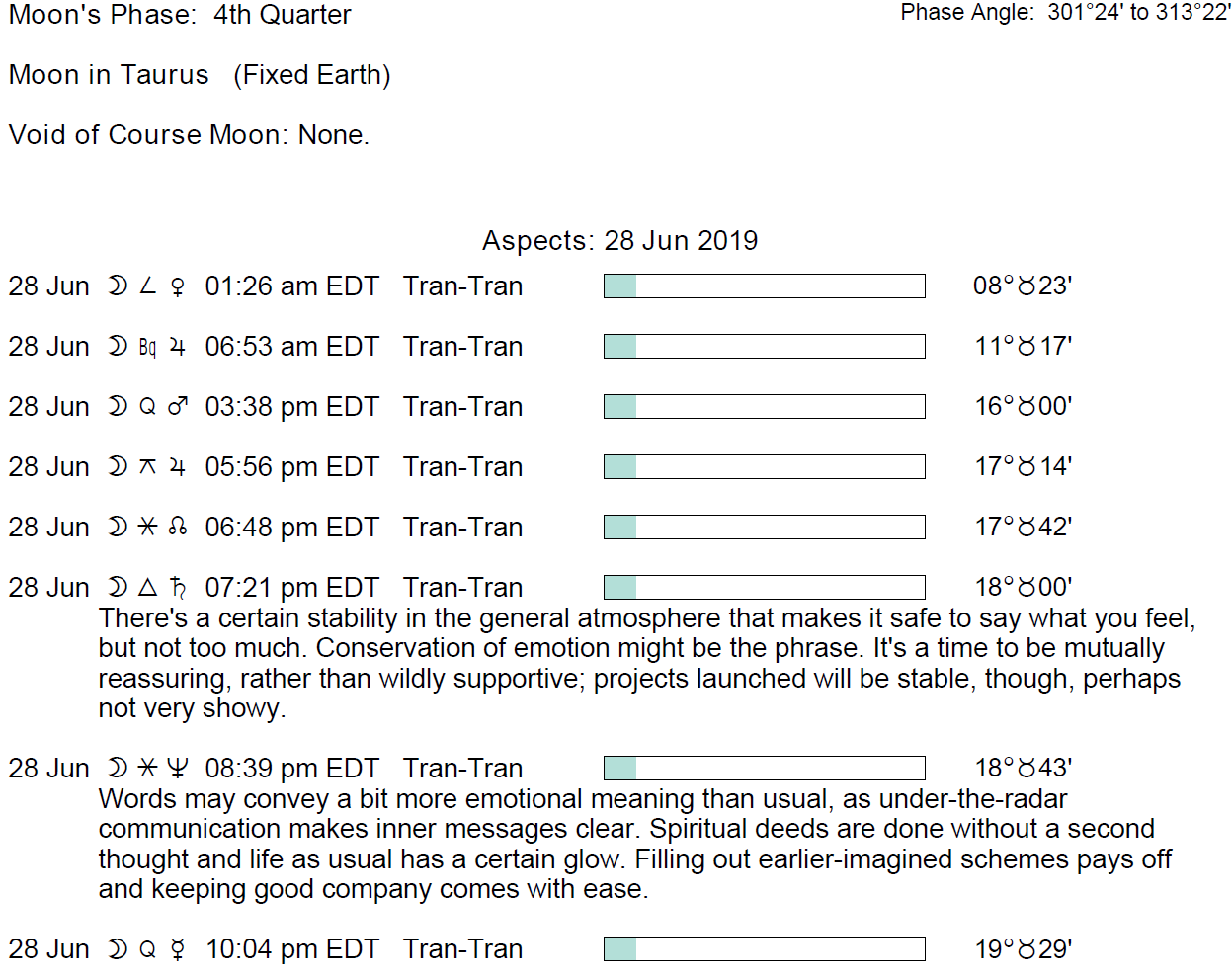This screenshot has width=1232, height=980.
Task: Click the Venus glyph in the 01:26 am aspect
Action: 178,286
